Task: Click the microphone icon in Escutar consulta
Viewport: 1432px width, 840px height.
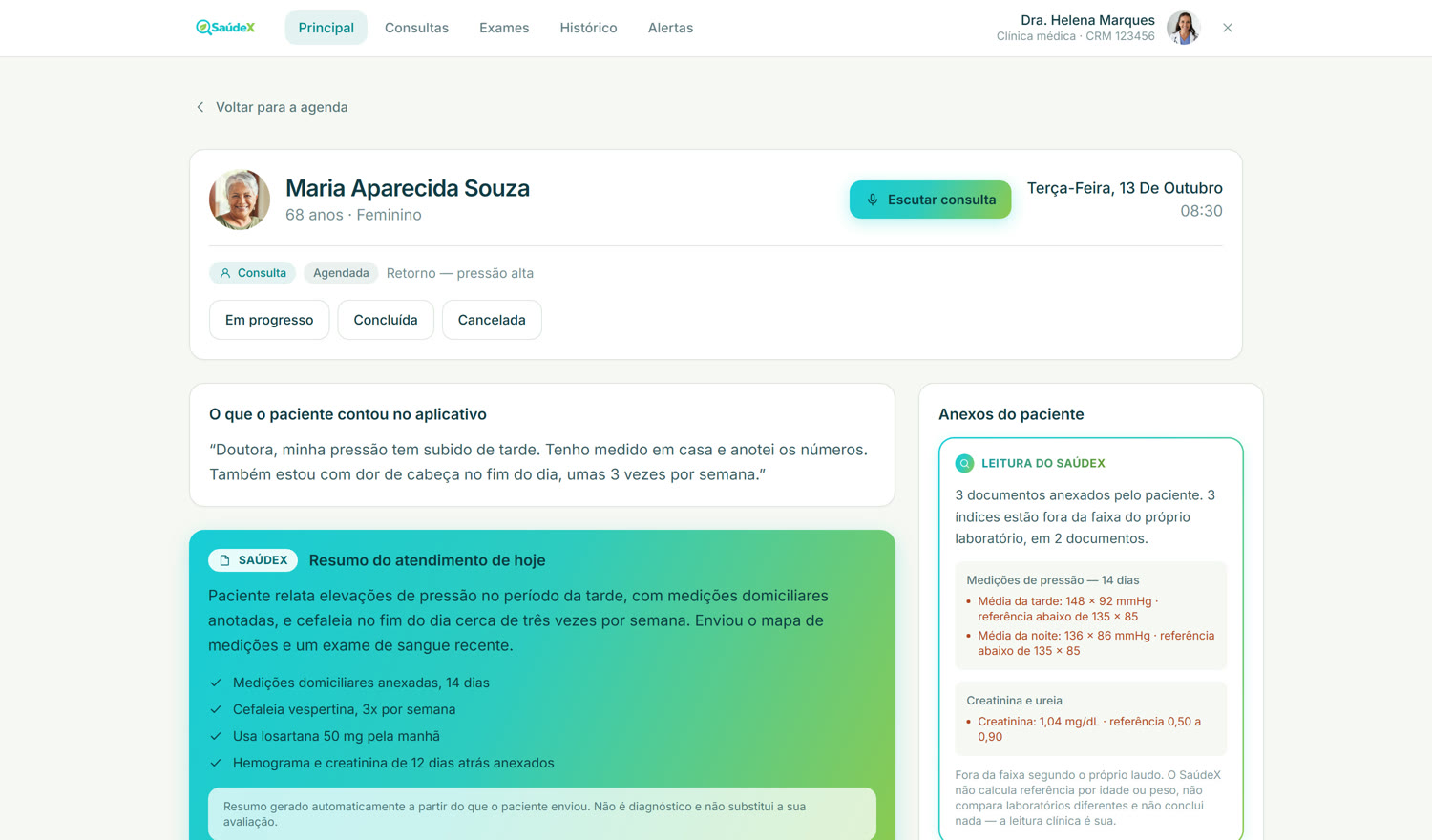Action: (872, 199)
